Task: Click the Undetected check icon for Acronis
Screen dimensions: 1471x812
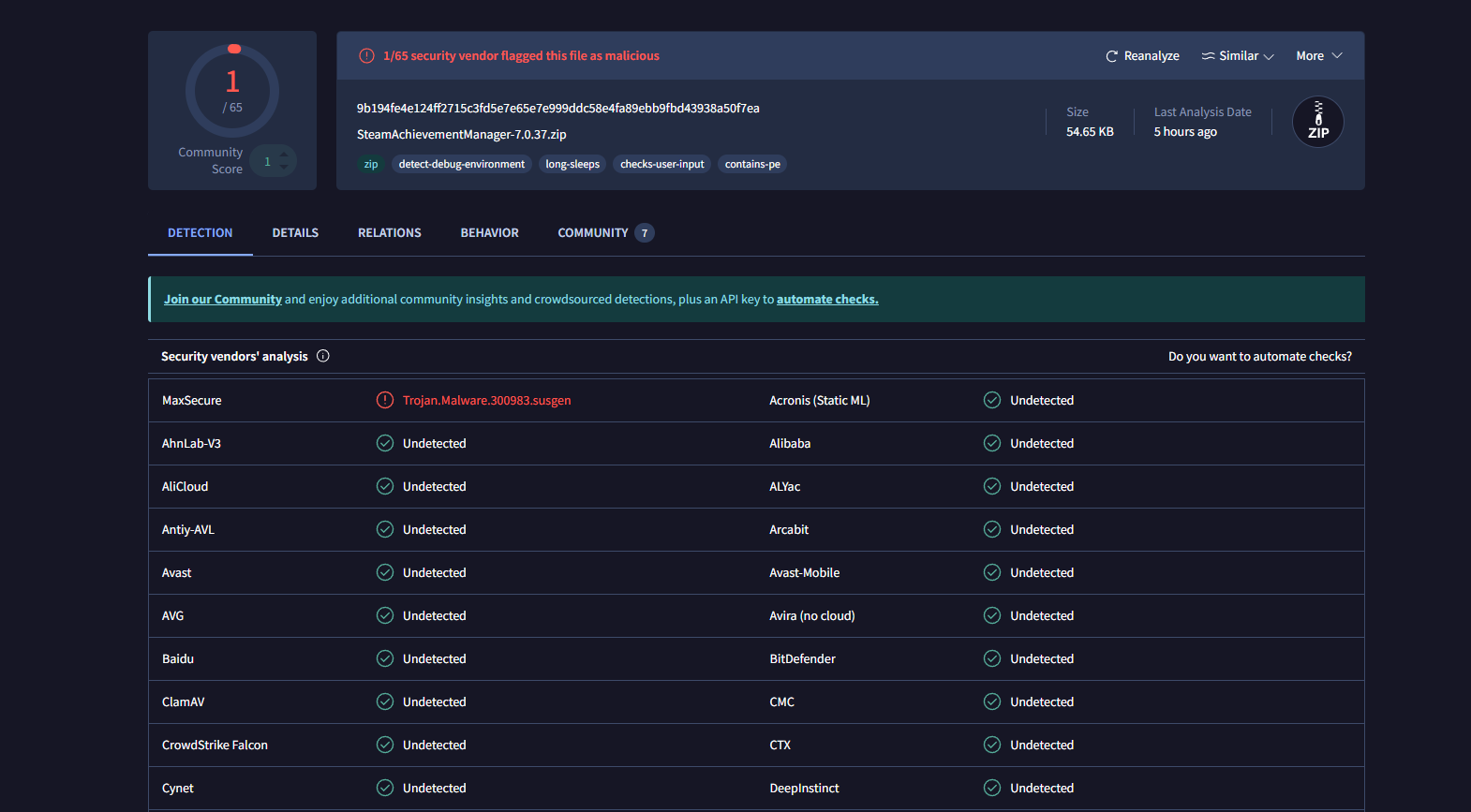Action: pyautogui.click(x=991, y=400)
